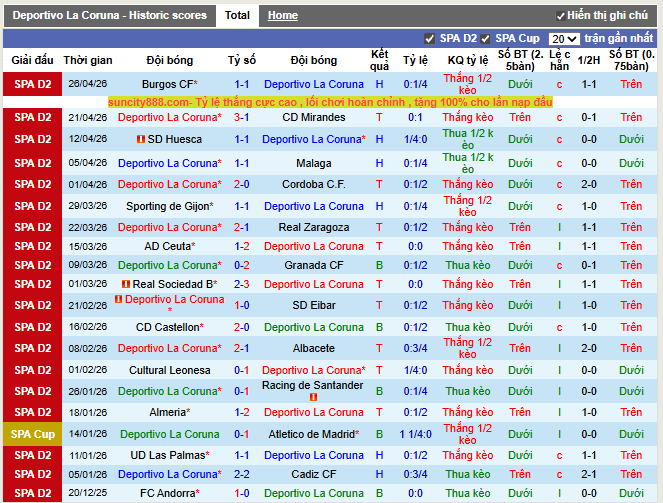Select half-time 2-0 in Cordoba C.F. row
This screenshot has width=663, height=503.
[589, 184]
